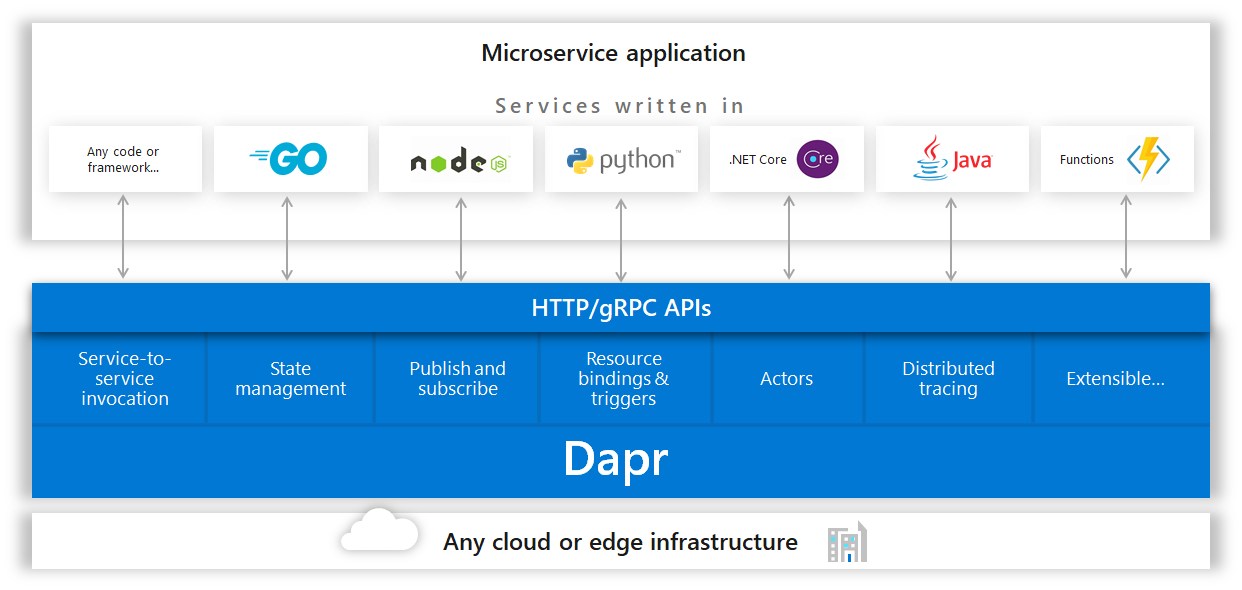Open the Resource bindings & triggers block

[x=625, y=378]
